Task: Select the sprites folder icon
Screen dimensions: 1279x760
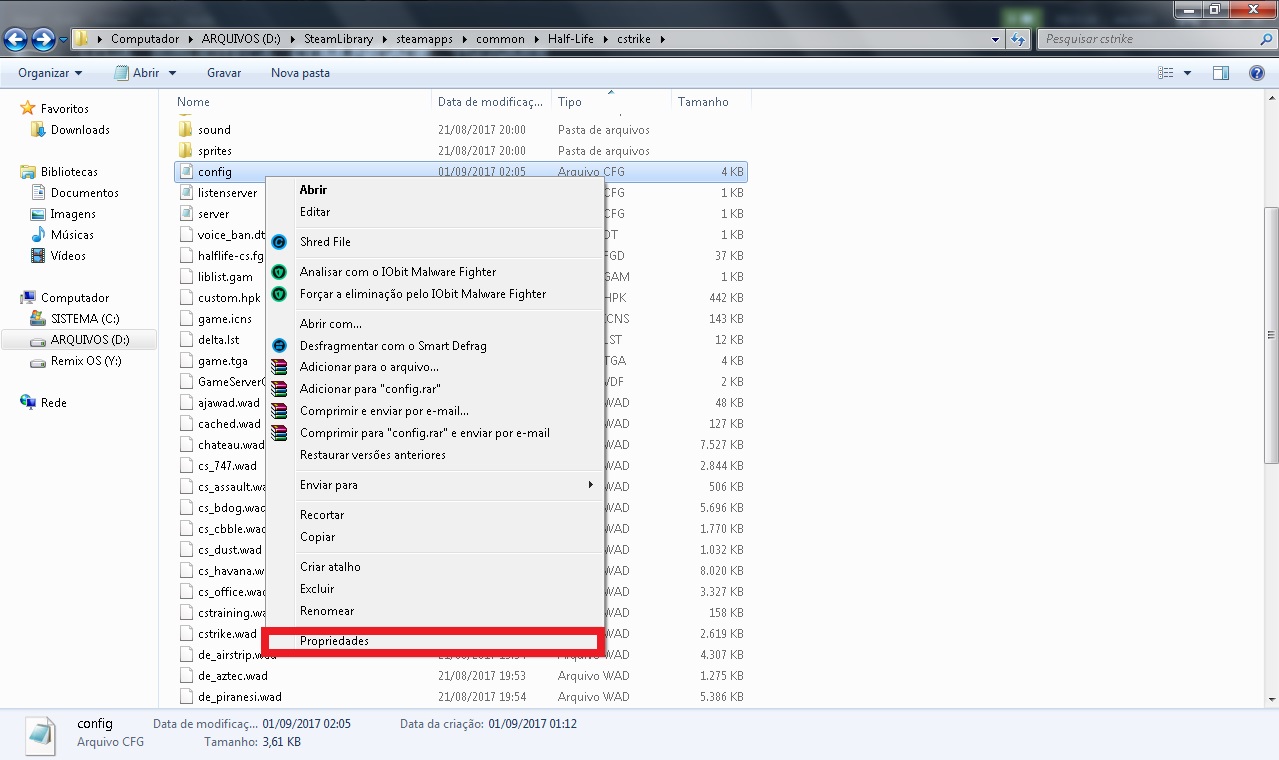Action: coord(185,151)
